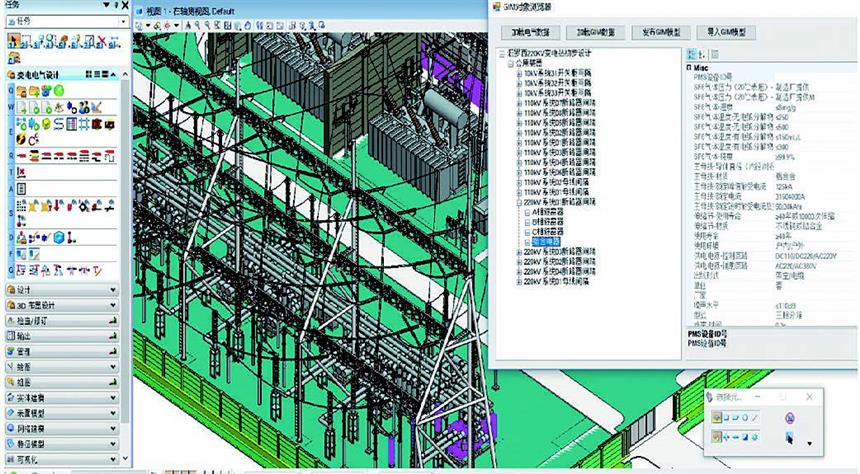The height and width of the screenshot is (474, 860).
Task: Select the green globe icon in row Q
Action: [x=59, y=91]
